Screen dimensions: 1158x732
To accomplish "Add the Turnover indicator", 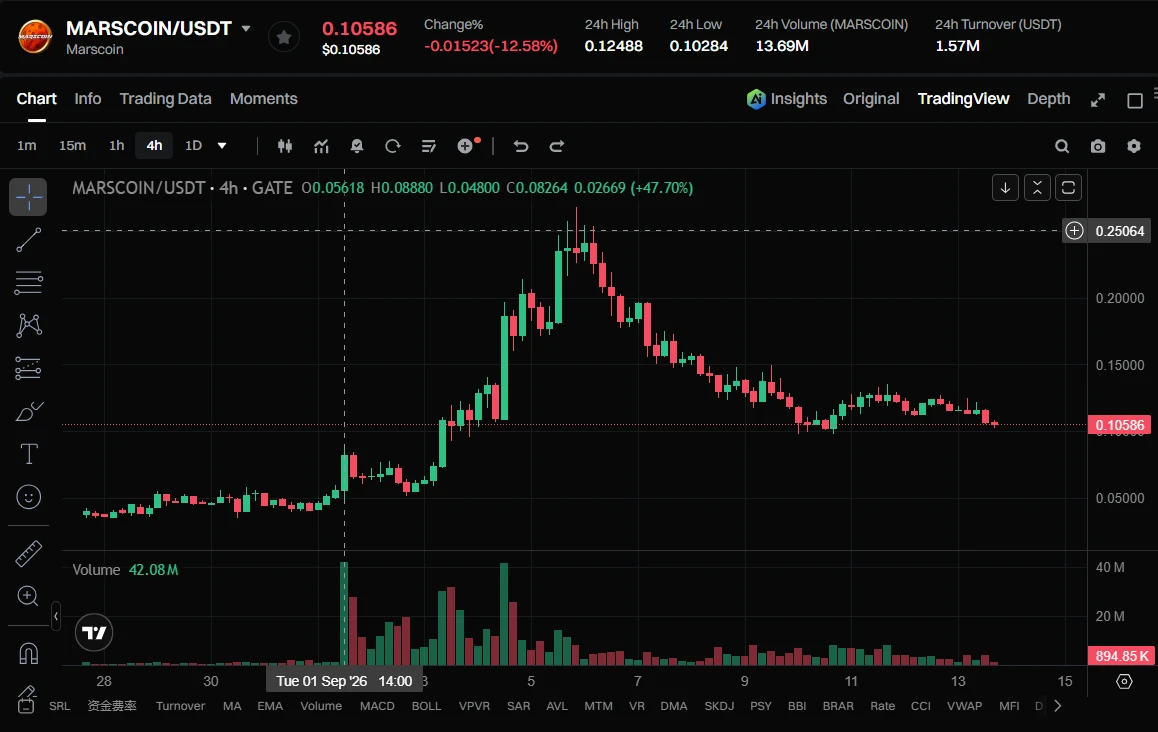I will [180, 706].
